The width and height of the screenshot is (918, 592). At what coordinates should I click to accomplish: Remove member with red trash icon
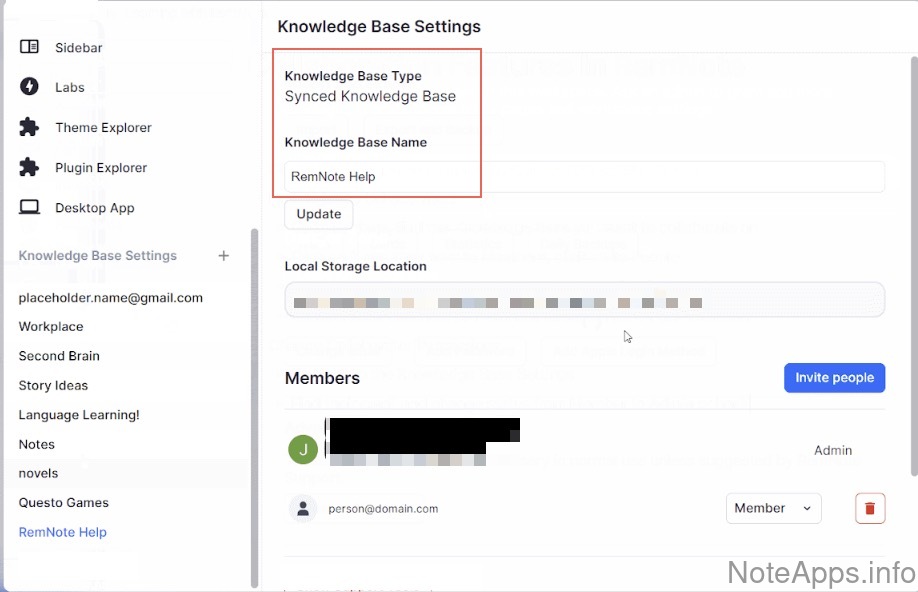coord(870,508)
